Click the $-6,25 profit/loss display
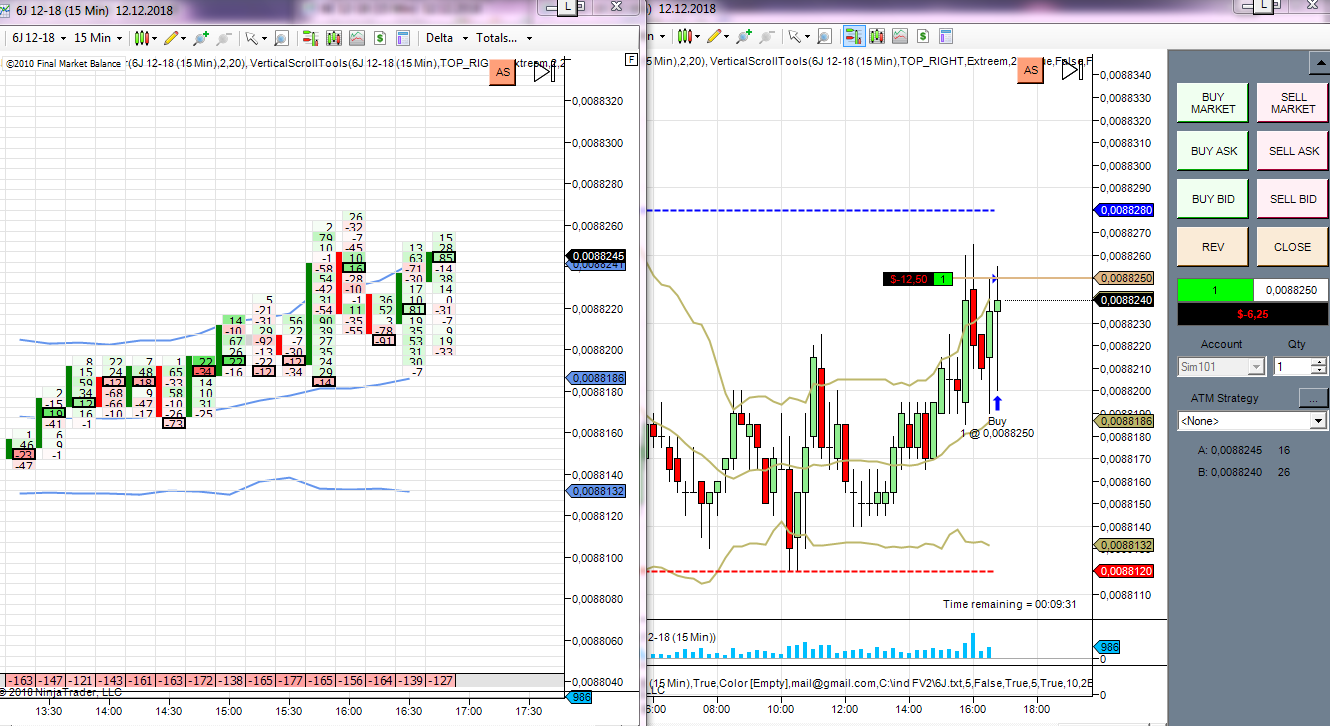The image size is (1330, 726). coord(1253,314)
